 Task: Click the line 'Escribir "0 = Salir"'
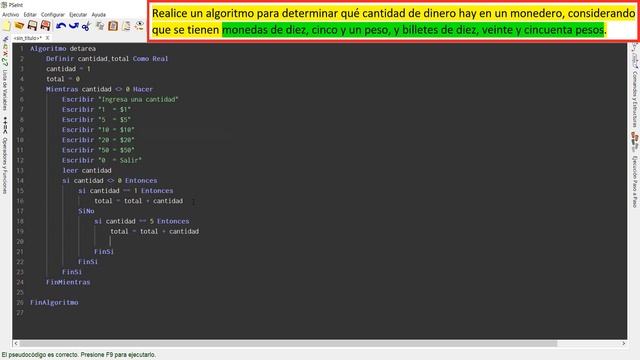(x=102, y=160)
